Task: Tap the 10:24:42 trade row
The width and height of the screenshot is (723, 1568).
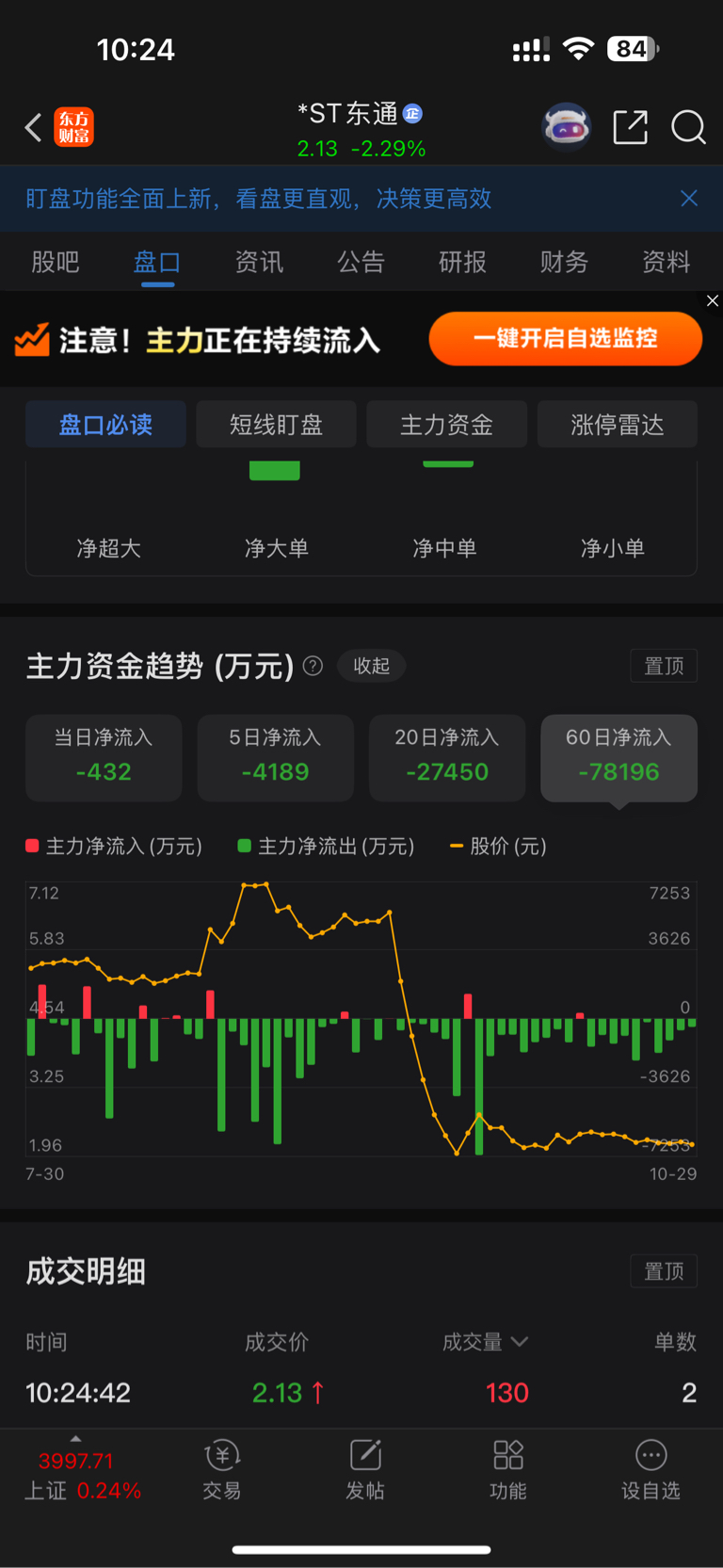Action: [x=361, y=1393]
